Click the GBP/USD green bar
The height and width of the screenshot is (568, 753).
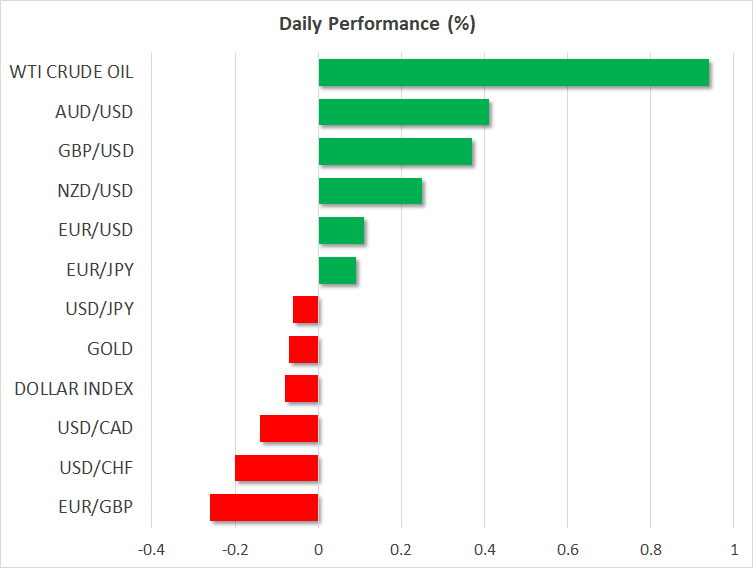(395, 152)
